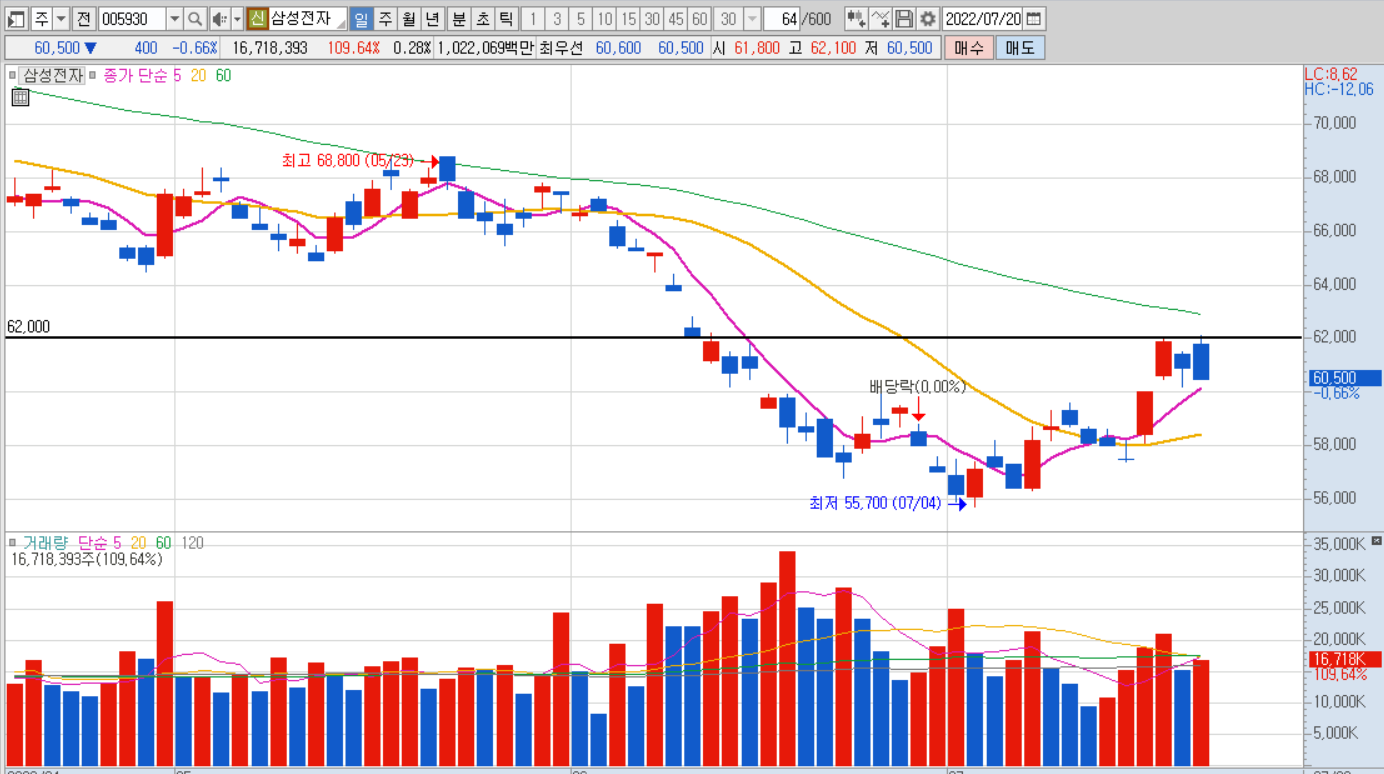The height and width of the screenshot is (774, 1384).
Task: Click the 1,022,069백만 trading value
Action: [x=485, y=48]
